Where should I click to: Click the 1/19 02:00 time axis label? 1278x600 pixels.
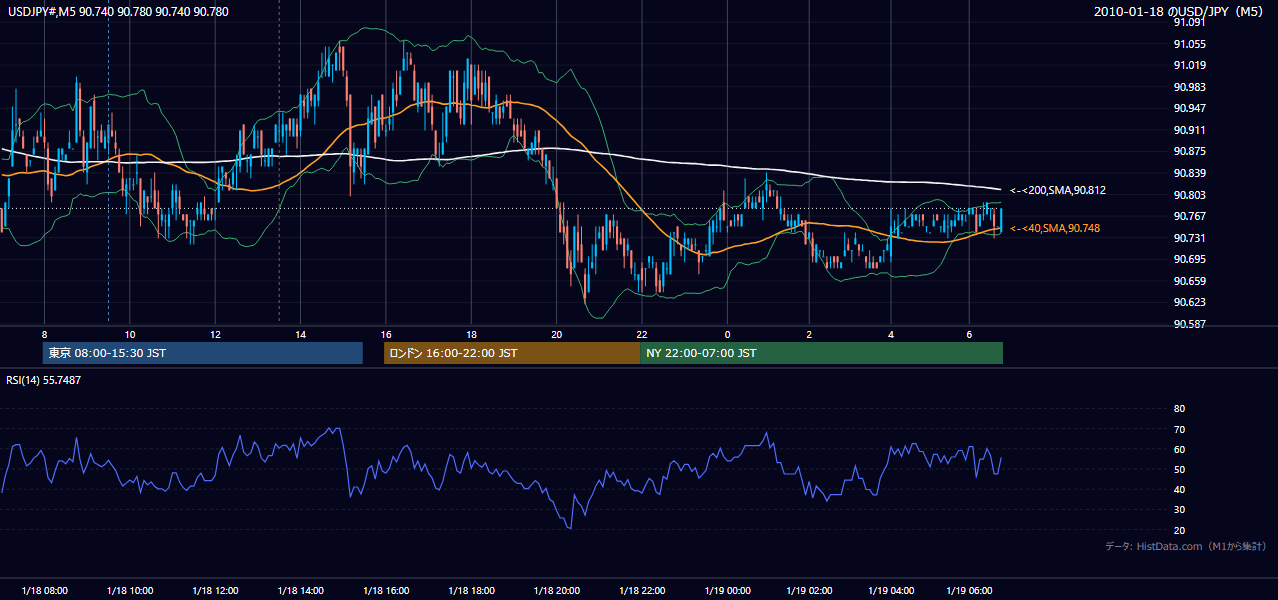pos(811,590)
